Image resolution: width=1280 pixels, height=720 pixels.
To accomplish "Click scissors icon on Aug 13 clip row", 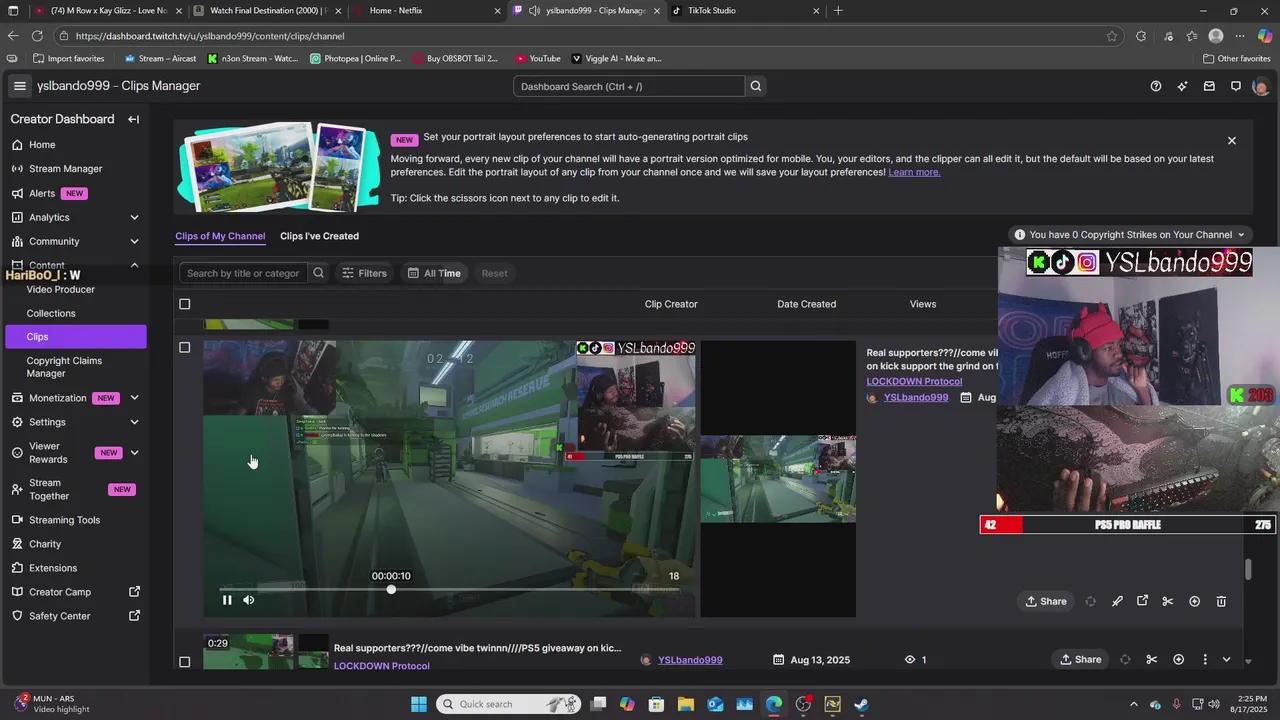I will point(1152,659).
